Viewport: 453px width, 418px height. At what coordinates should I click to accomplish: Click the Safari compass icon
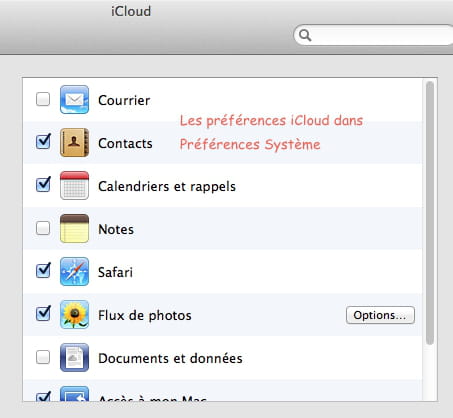click(74, 271)
